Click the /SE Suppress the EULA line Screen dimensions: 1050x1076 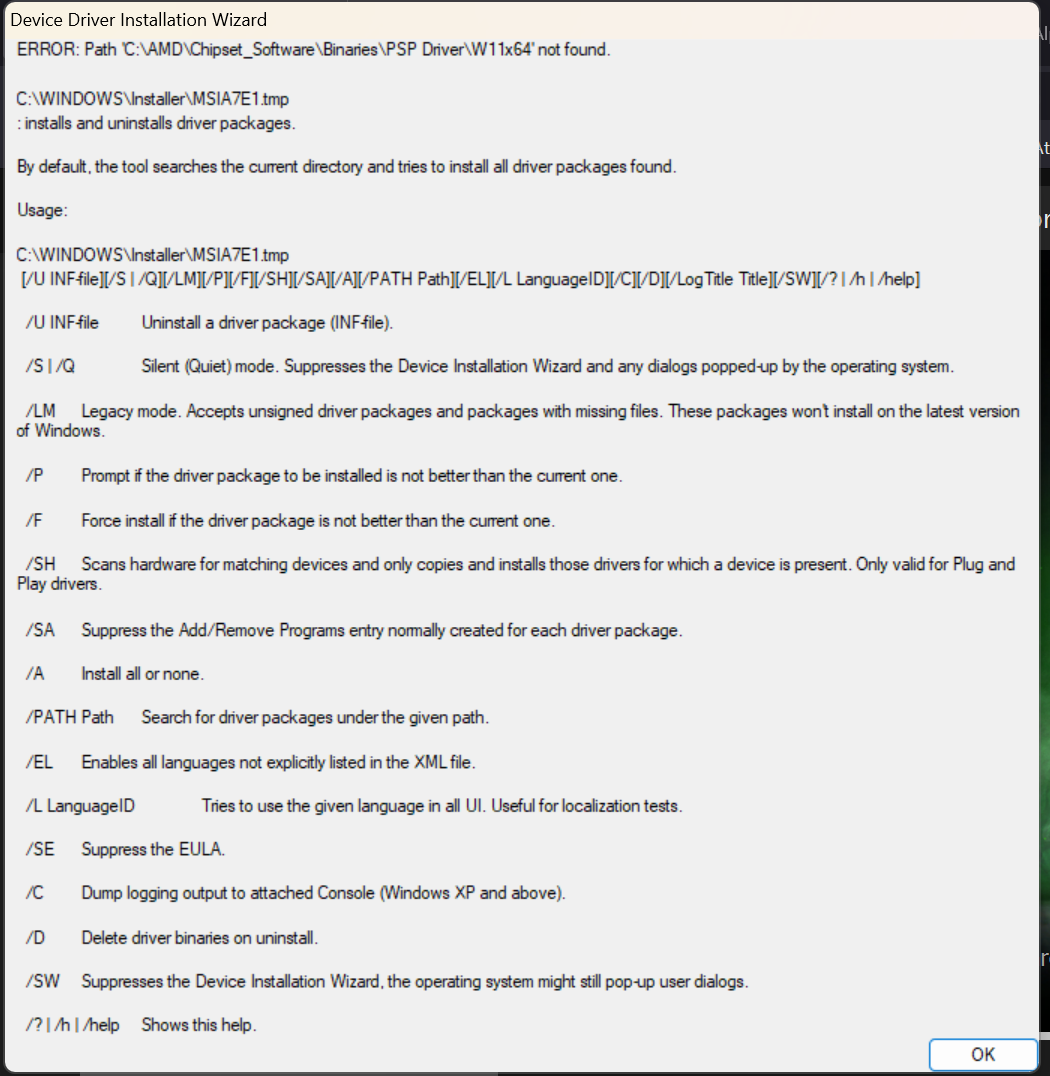tap(125, 849)
